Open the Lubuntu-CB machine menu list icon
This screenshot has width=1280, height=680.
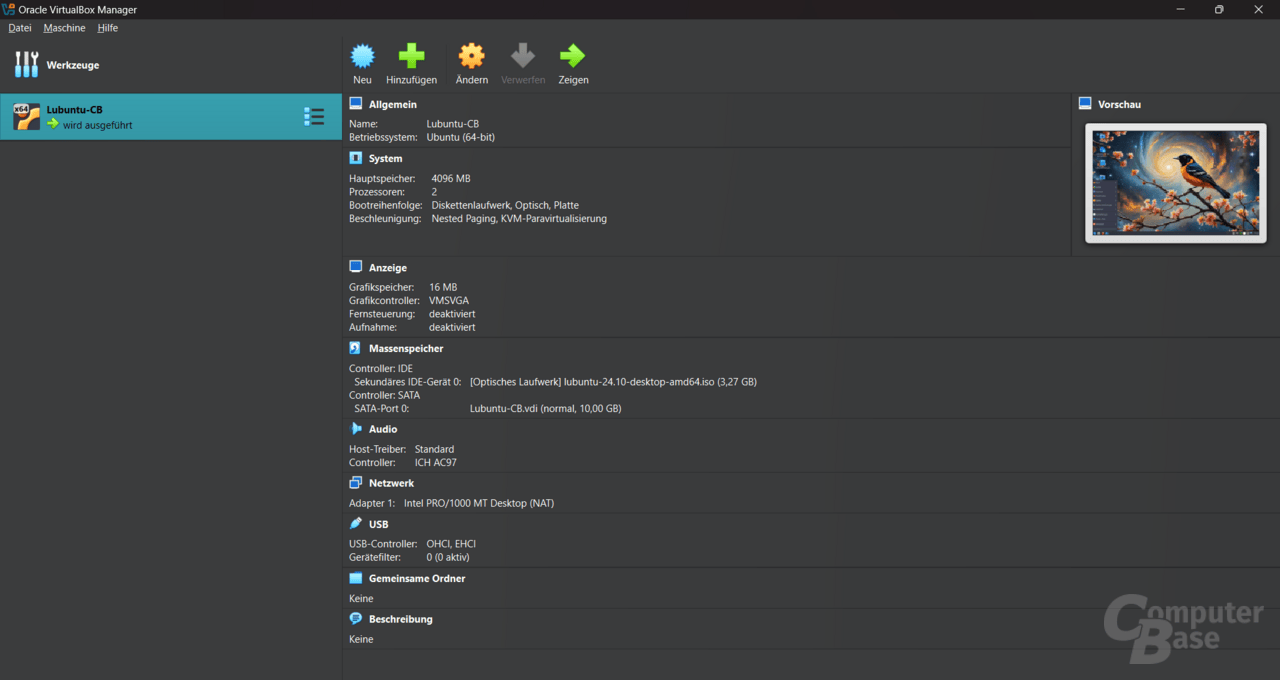pos(314,117)
